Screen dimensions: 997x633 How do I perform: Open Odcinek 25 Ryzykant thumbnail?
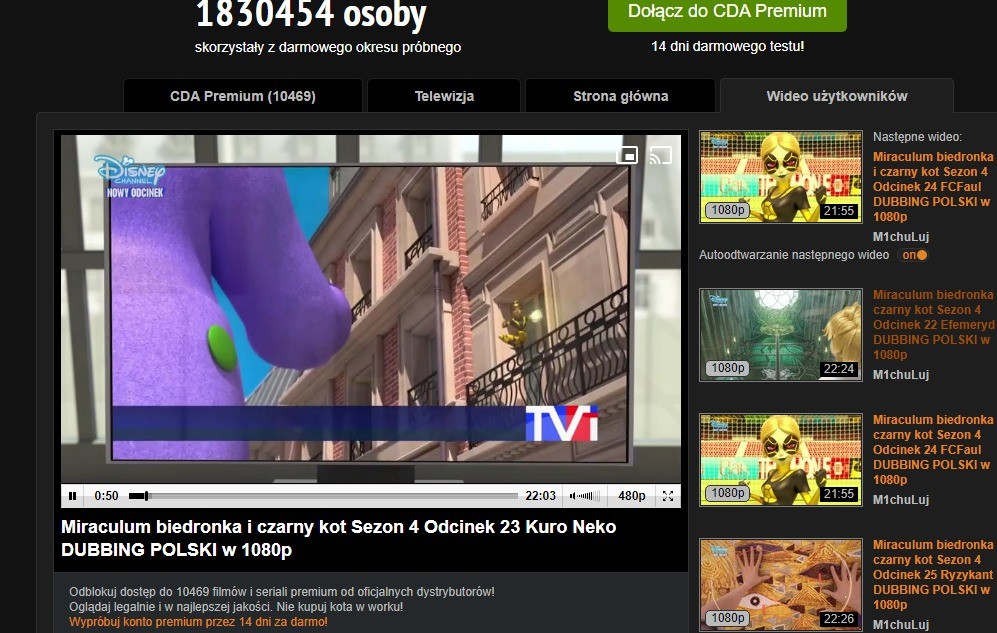click(x=780, y=584)
